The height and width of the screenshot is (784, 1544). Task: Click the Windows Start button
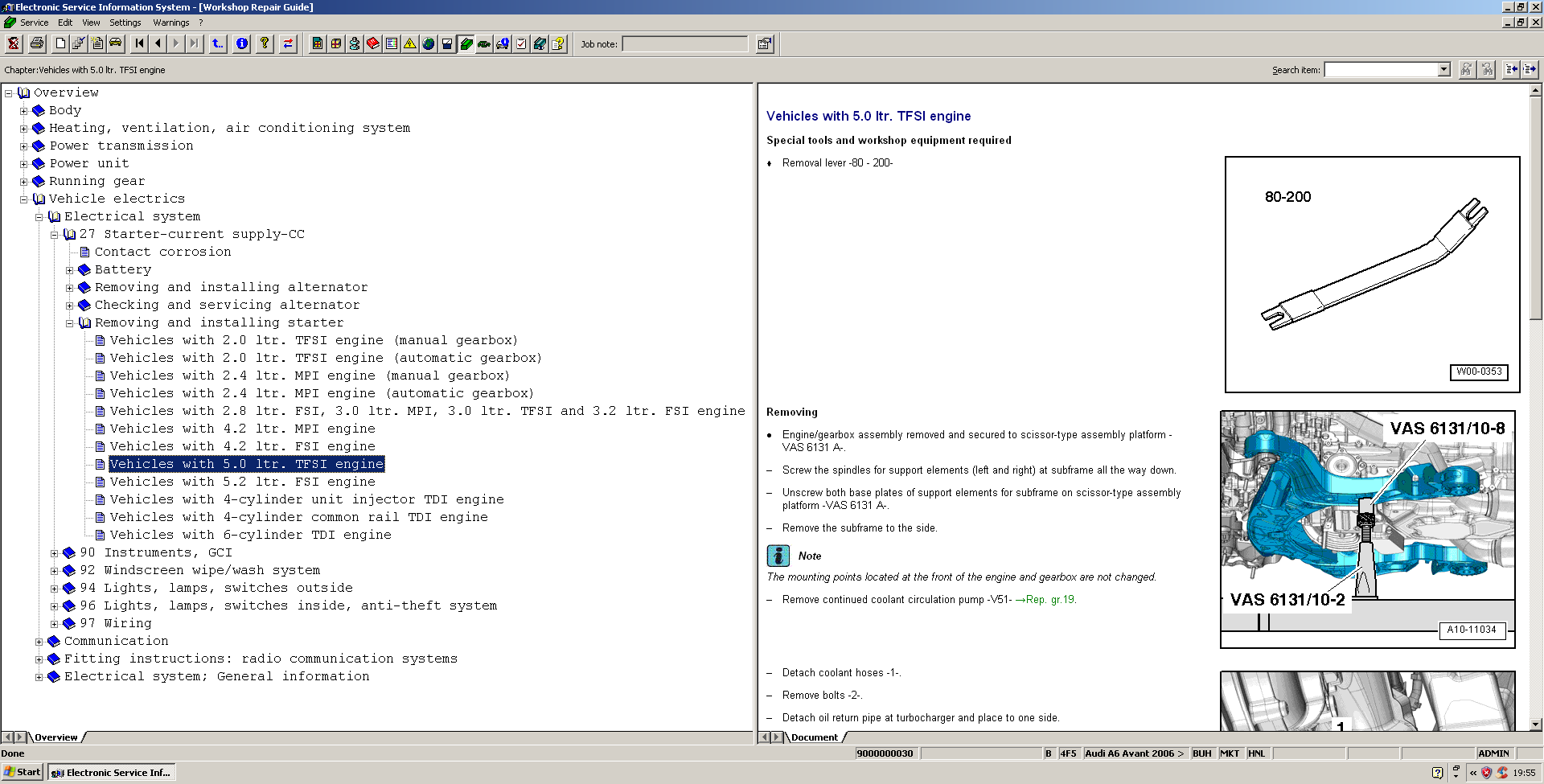[22, 772]
